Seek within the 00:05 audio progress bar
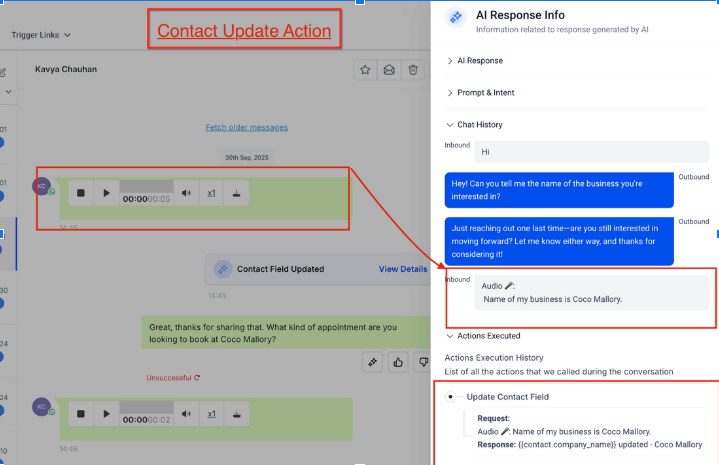The width and height of the screenshot is (719, 465). tap(146, 186)
